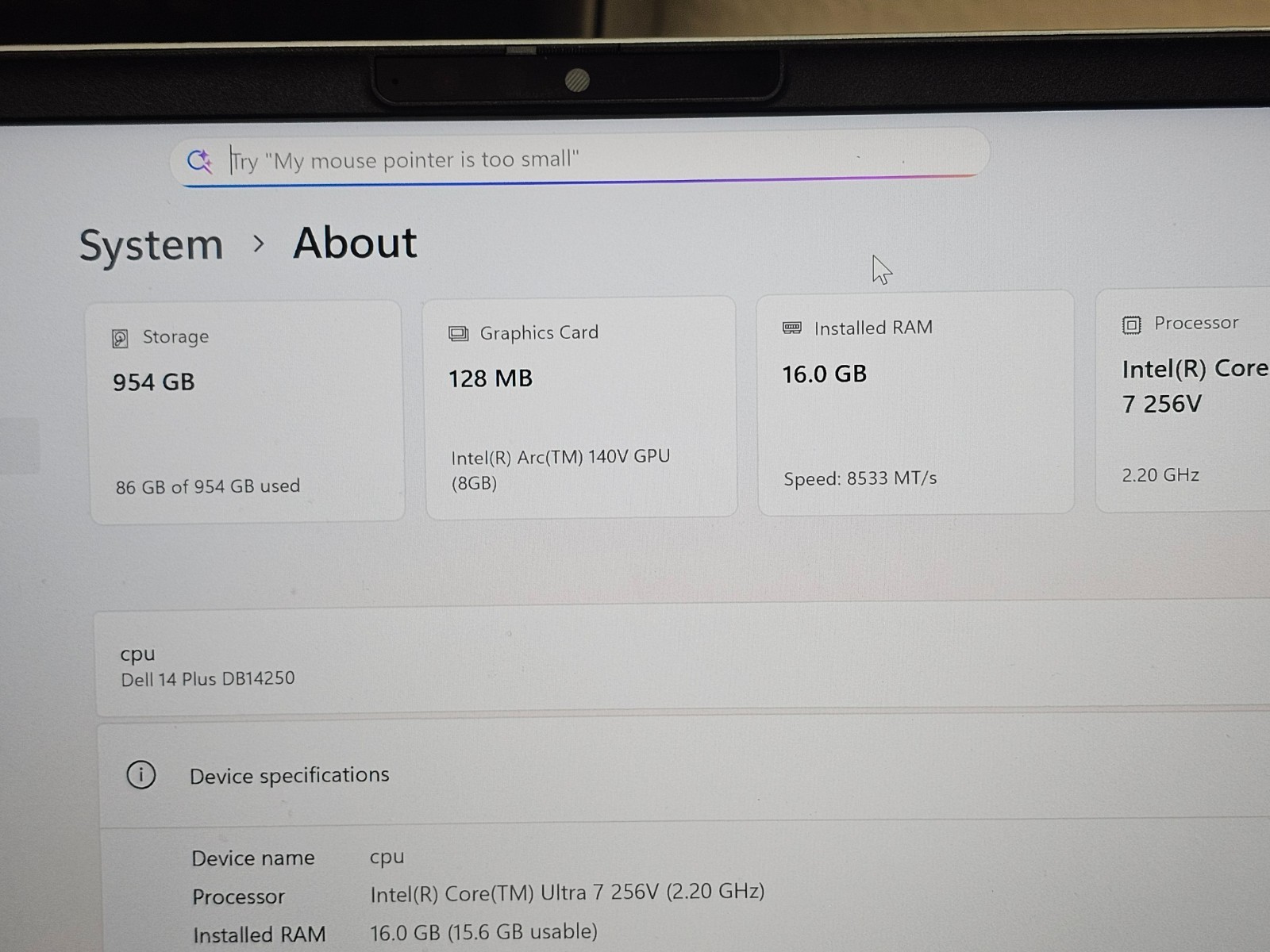
Task: Click the Installed RAM memory icon
Action: coord(792,328)
